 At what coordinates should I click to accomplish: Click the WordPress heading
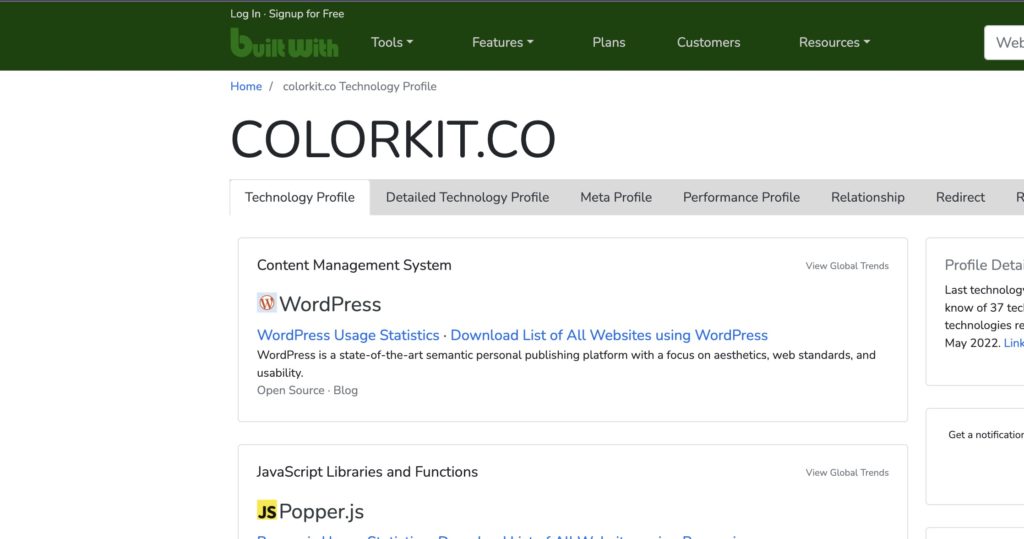tap(330, 304)
